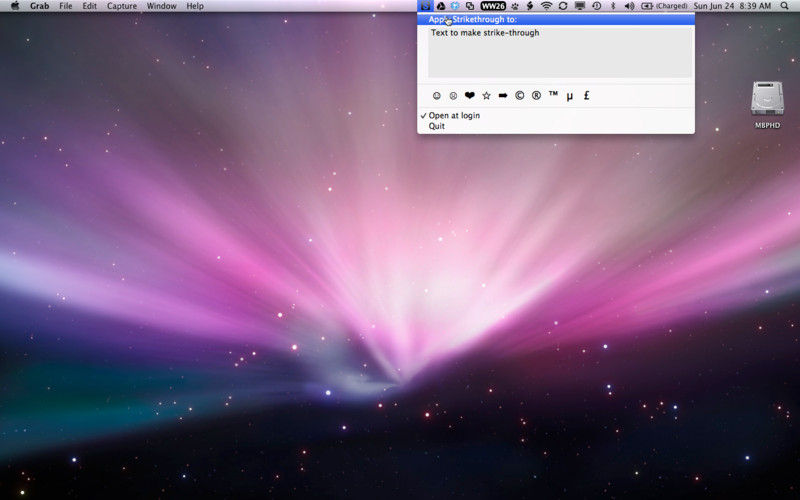Insert the TM trademark symbol
Image resolution: width=800 pixels, height=500 pixels.
point(553,95)
